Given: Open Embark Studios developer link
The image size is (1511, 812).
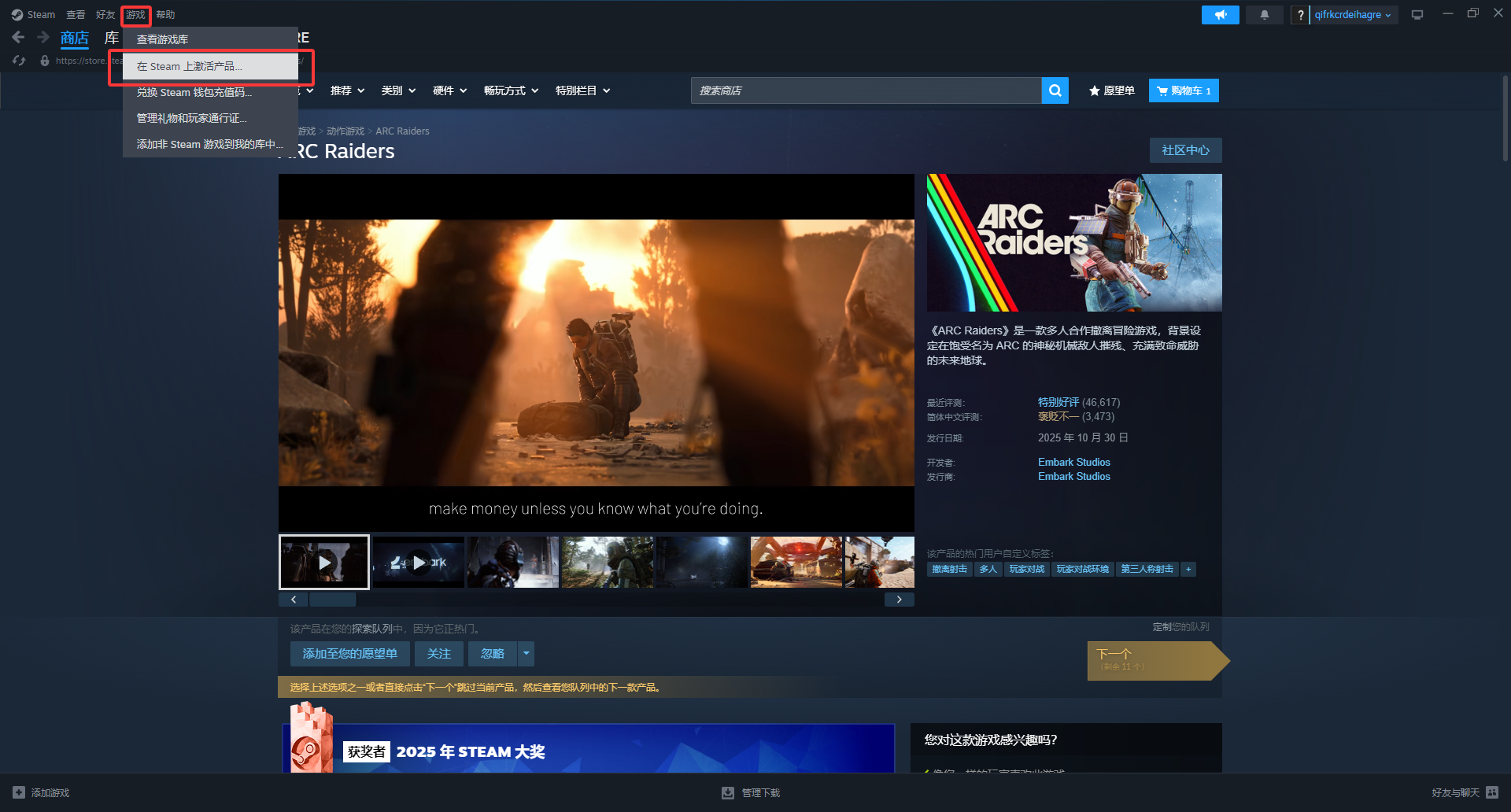Looking at the screenshot, I should [x=1073, y=462].
